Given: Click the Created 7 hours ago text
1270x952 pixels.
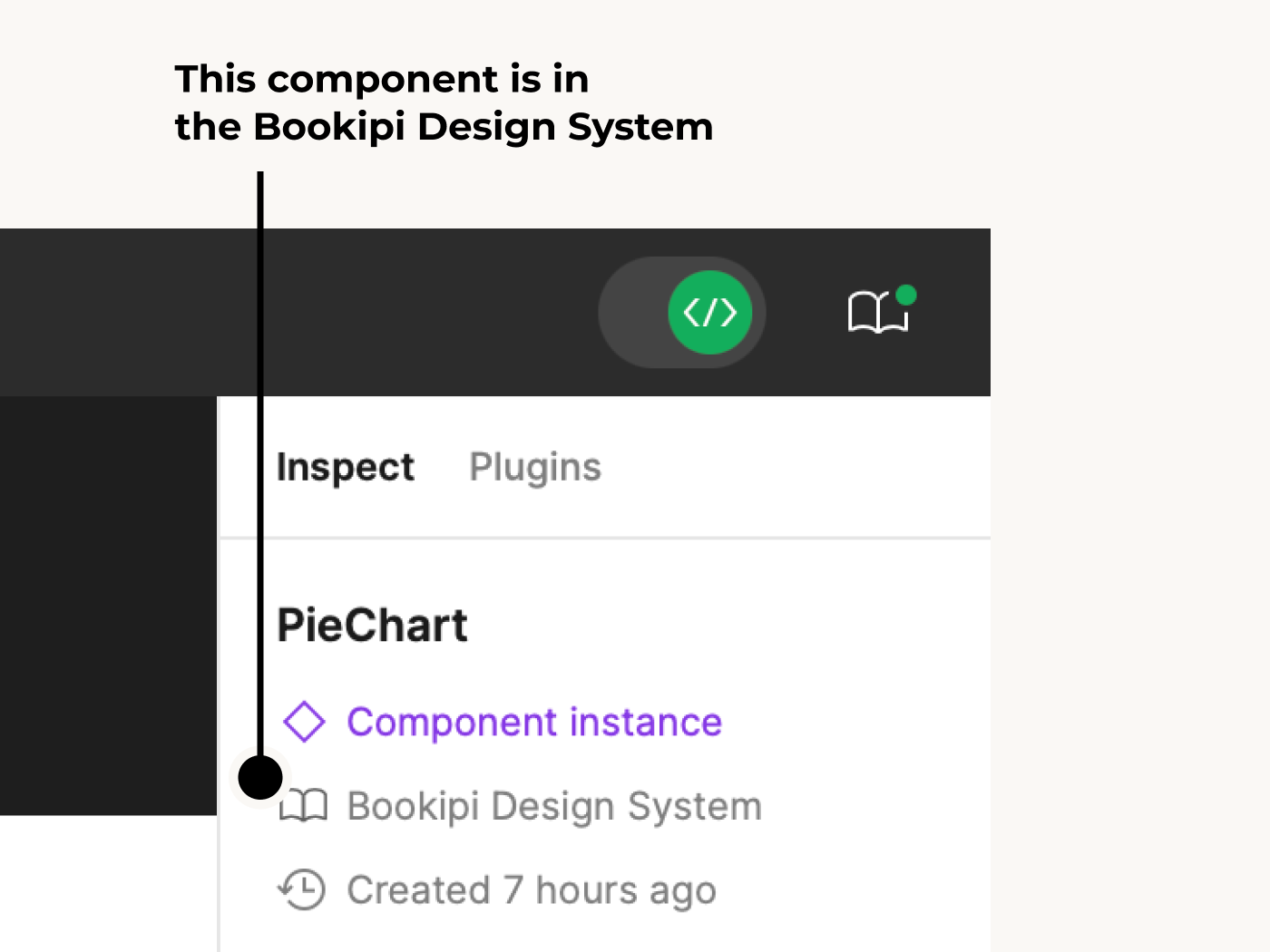Looking at the screenshot, I should point(532,890).
